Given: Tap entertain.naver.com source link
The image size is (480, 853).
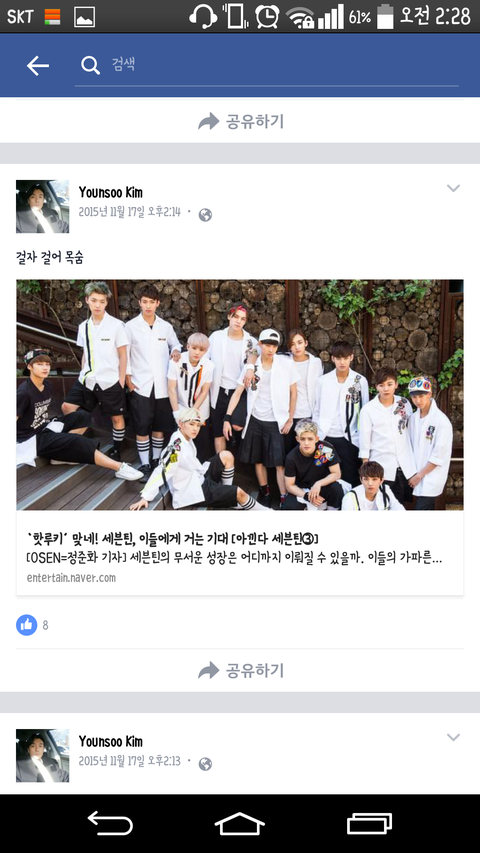Looking at the screenshot, I should pos(71,578).
